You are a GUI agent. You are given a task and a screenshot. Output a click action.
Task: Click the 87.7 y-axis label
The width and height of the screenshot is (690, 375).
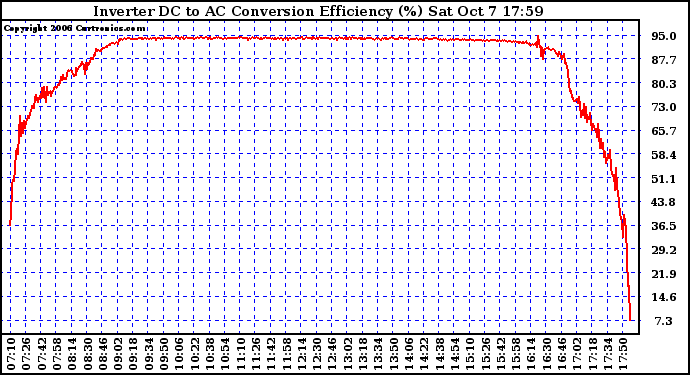pos(664,60)
